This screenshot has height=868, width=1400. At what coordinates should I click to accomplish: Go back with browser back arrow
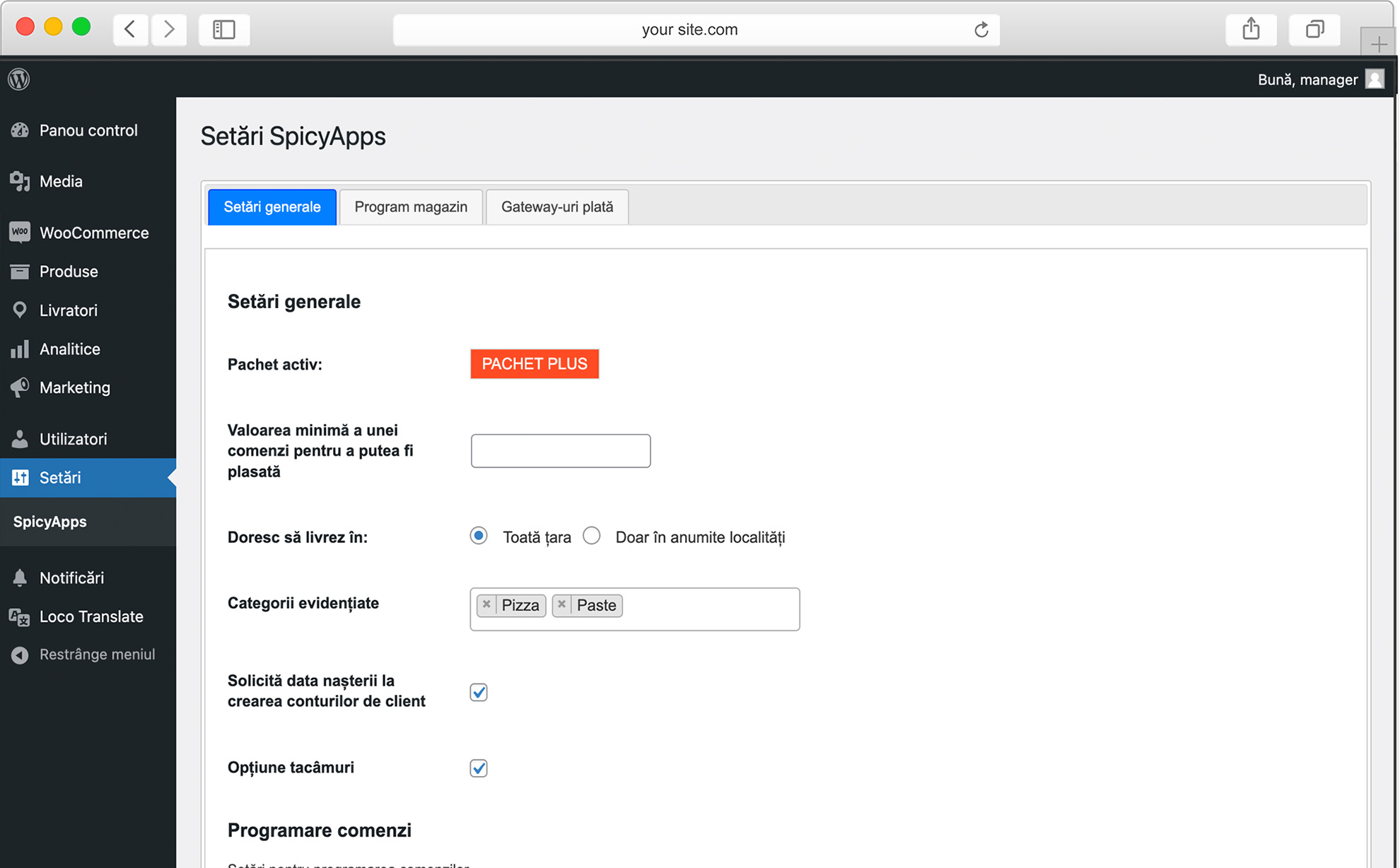coord(131,29)
